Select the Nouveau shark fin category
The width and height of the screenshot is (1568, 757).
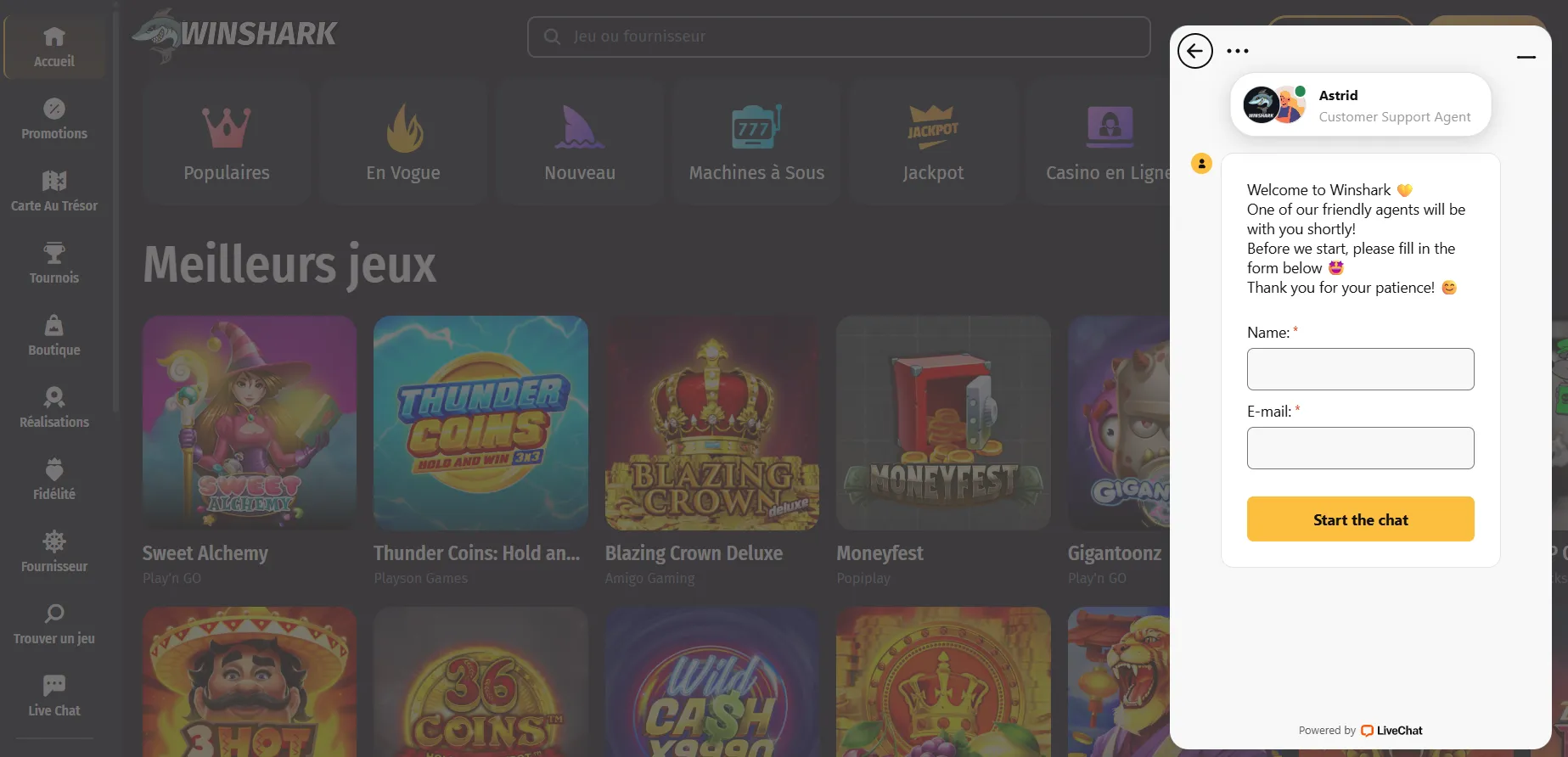click(x=580, y=142)
